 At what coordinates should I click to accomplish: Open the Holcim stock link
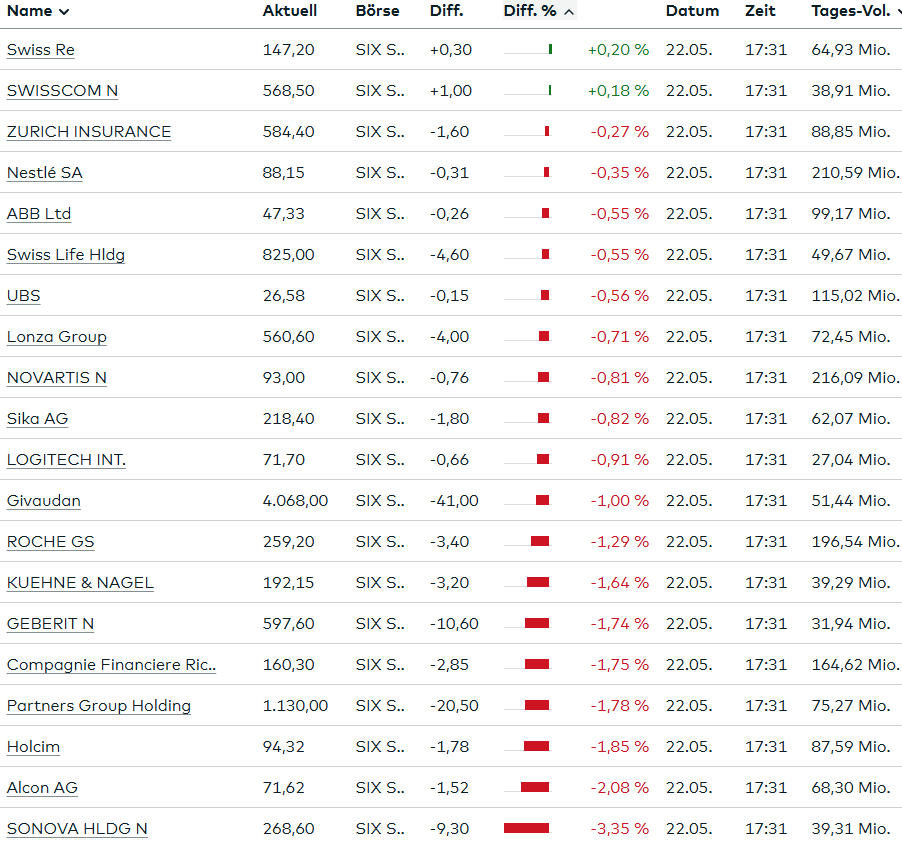click(33, 747)
